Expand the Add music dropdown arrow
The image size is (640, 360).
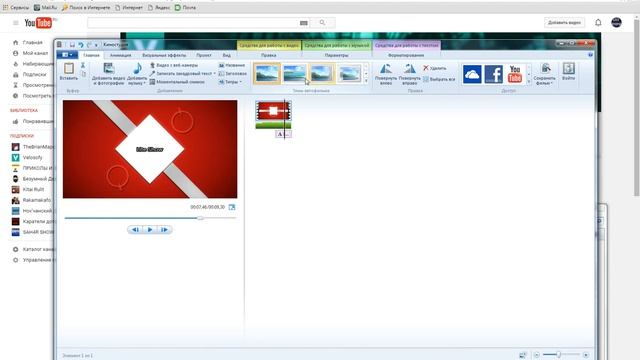click(x=144, y=83)
